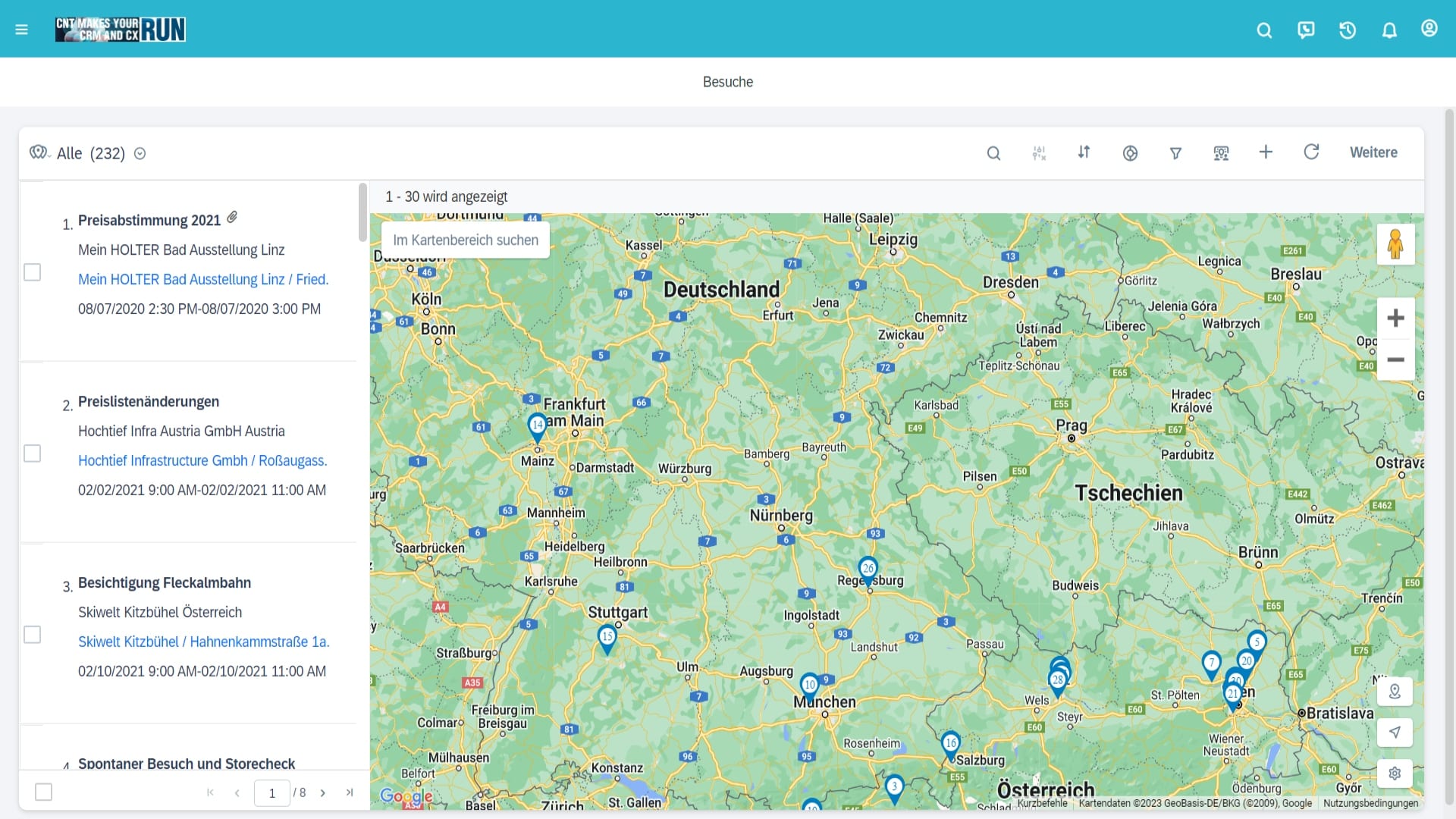
Task: Click the page vertical scrollbar
Action: [1449, 455]
